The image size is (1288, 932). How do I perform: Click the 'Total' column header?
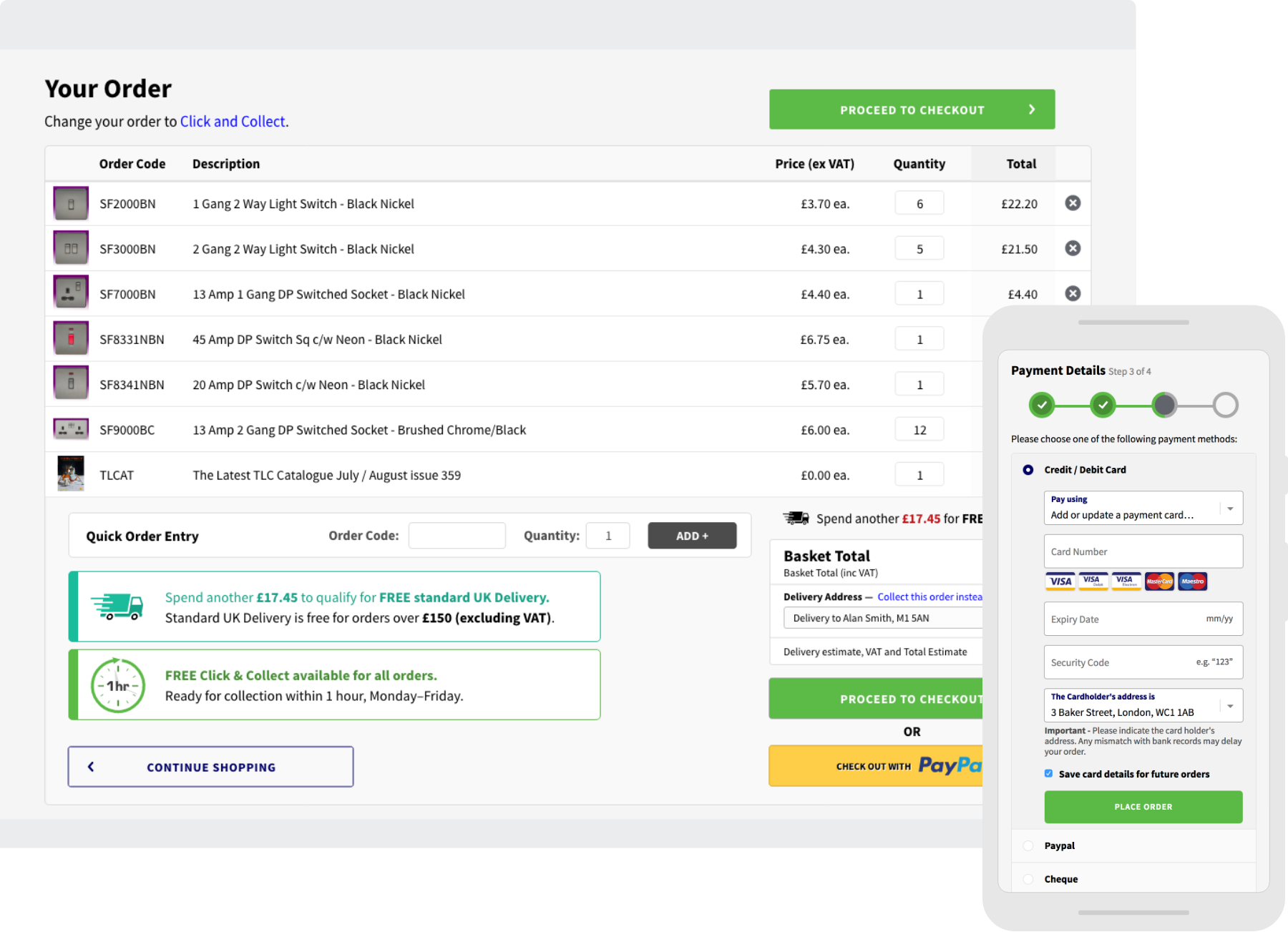point(1021,164)
